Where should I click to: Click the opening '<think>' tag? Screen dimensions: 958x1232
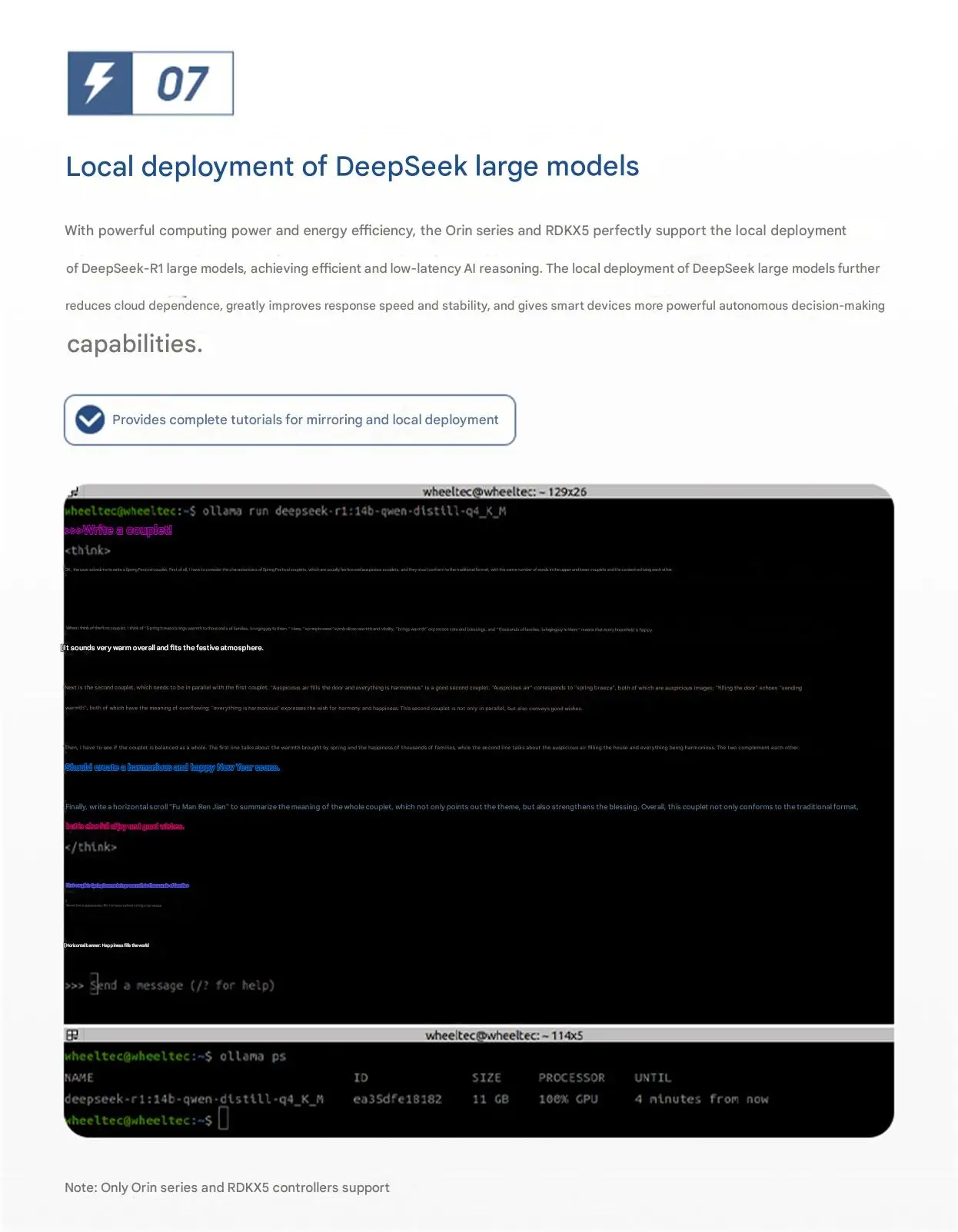(x=88, y=550)
